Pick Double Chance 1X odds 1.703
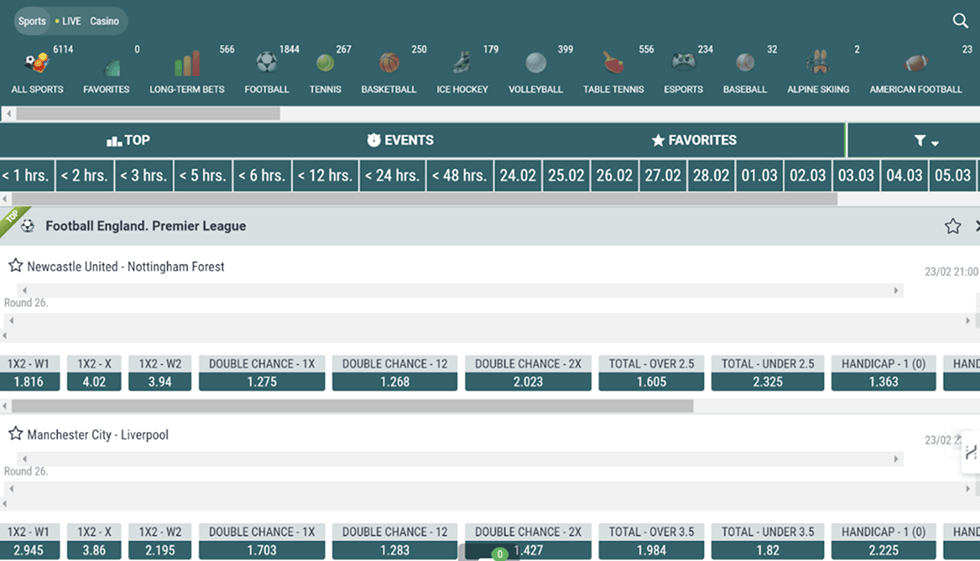This screenshot has height=561, width=980. tap(262, 541)
